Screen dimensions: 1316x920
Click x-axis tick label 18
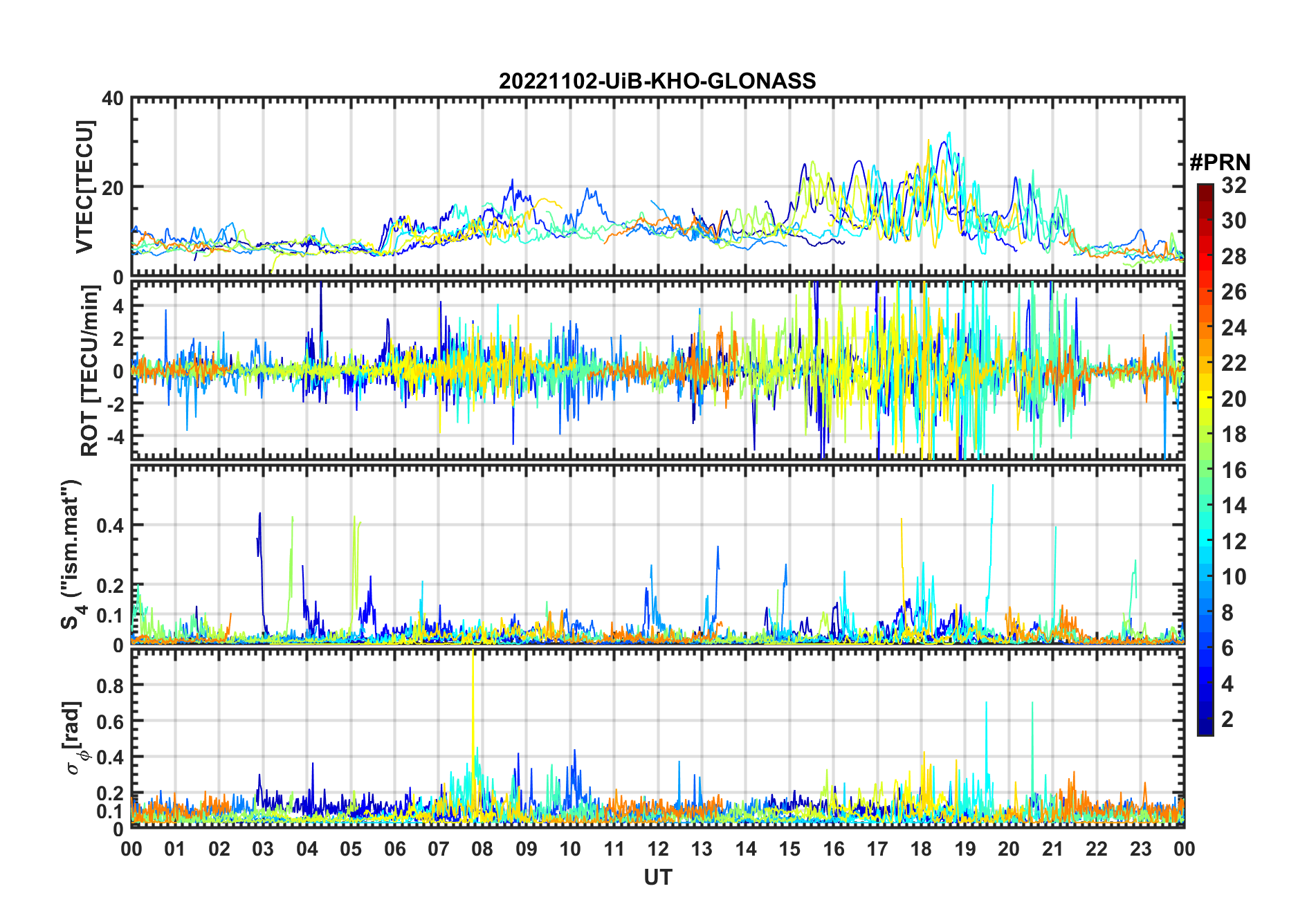[921, 849]
